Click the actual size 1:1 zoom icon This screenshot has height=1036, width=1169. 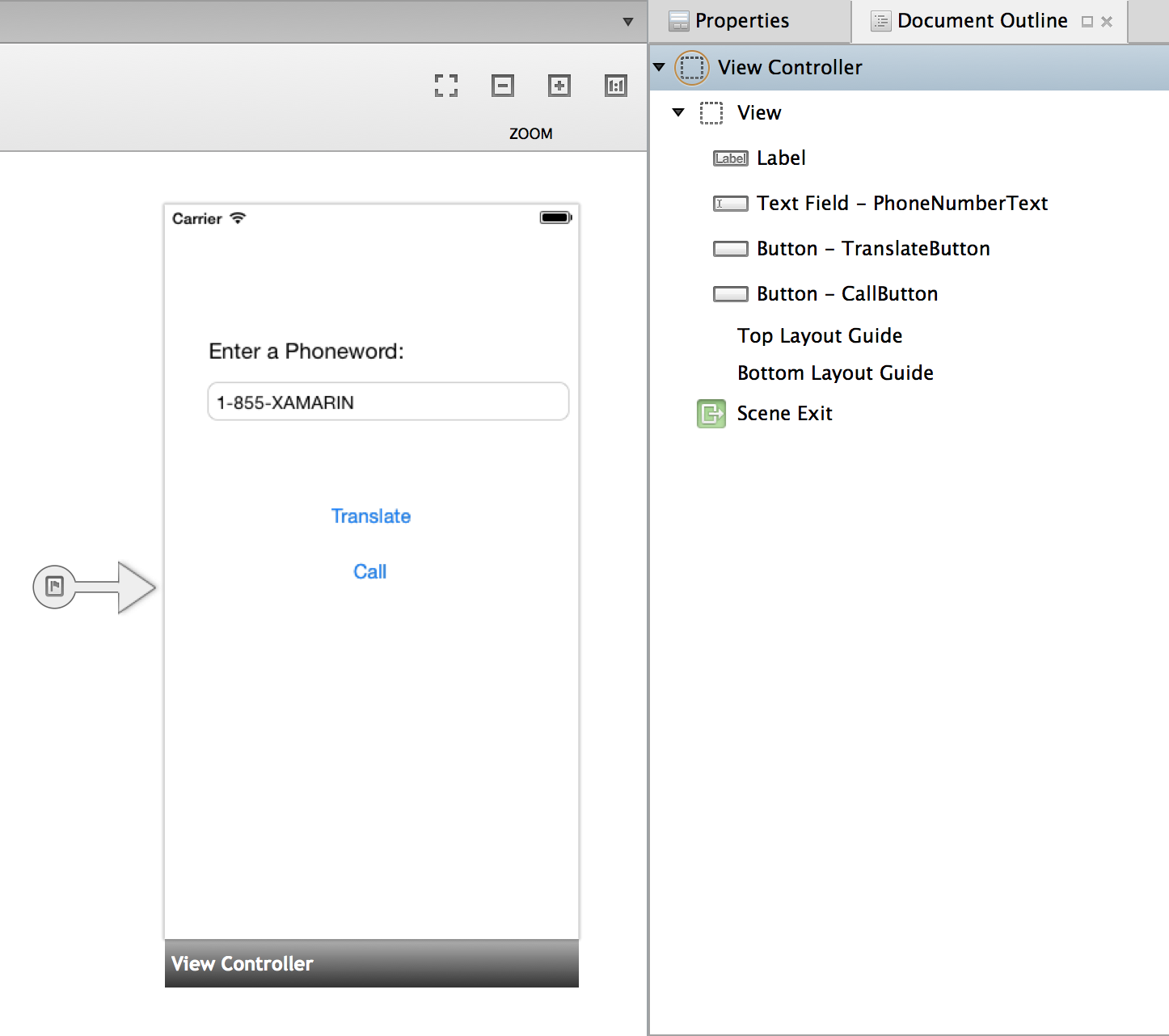pyautogui.click(x=616, y=86)
